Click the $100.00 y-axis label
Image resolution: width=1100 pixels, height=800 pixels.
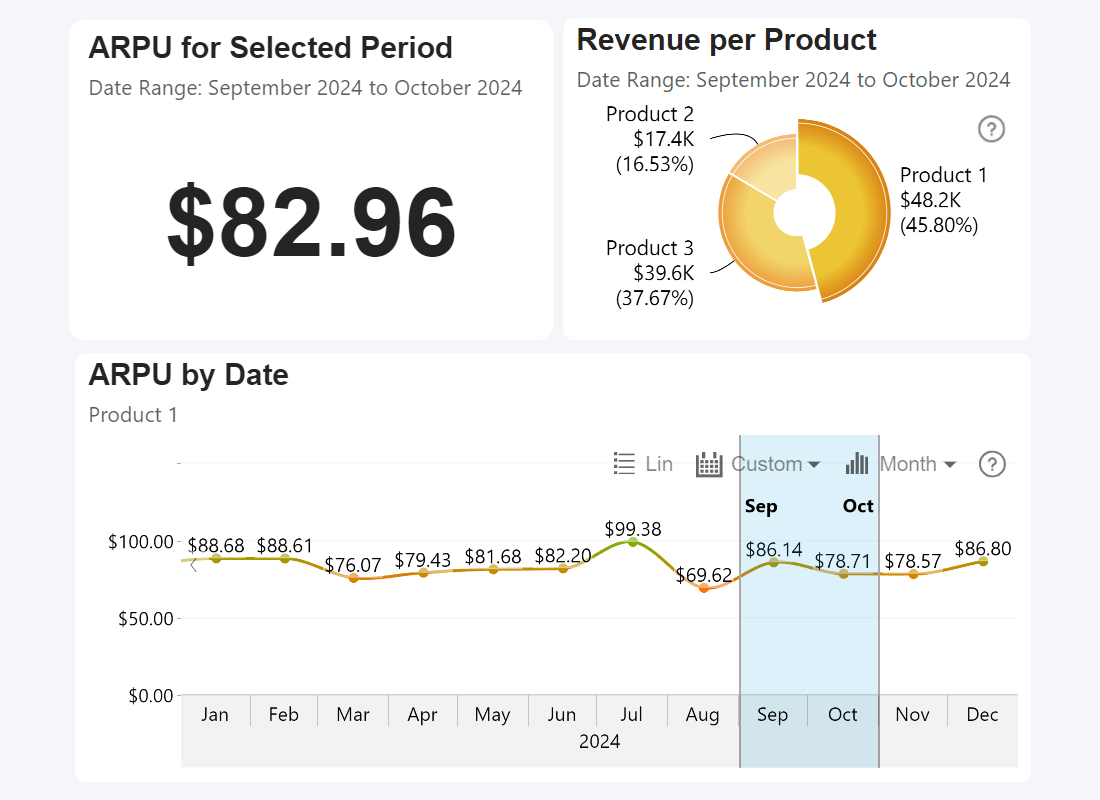[140, 542]
